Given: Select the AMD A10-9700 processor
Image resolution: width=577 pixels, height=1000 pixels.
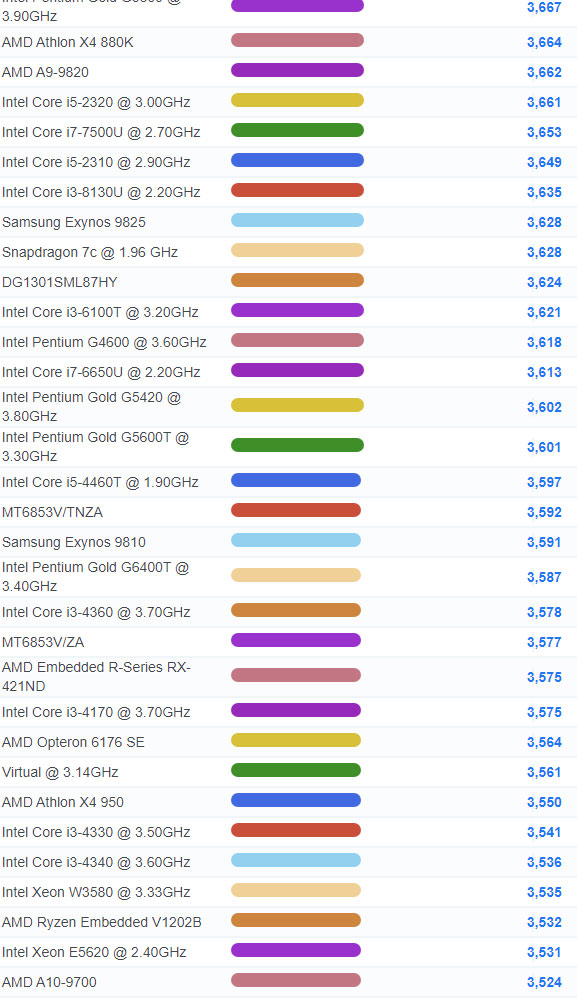Looking at the screenshot, I should point(49,982).
